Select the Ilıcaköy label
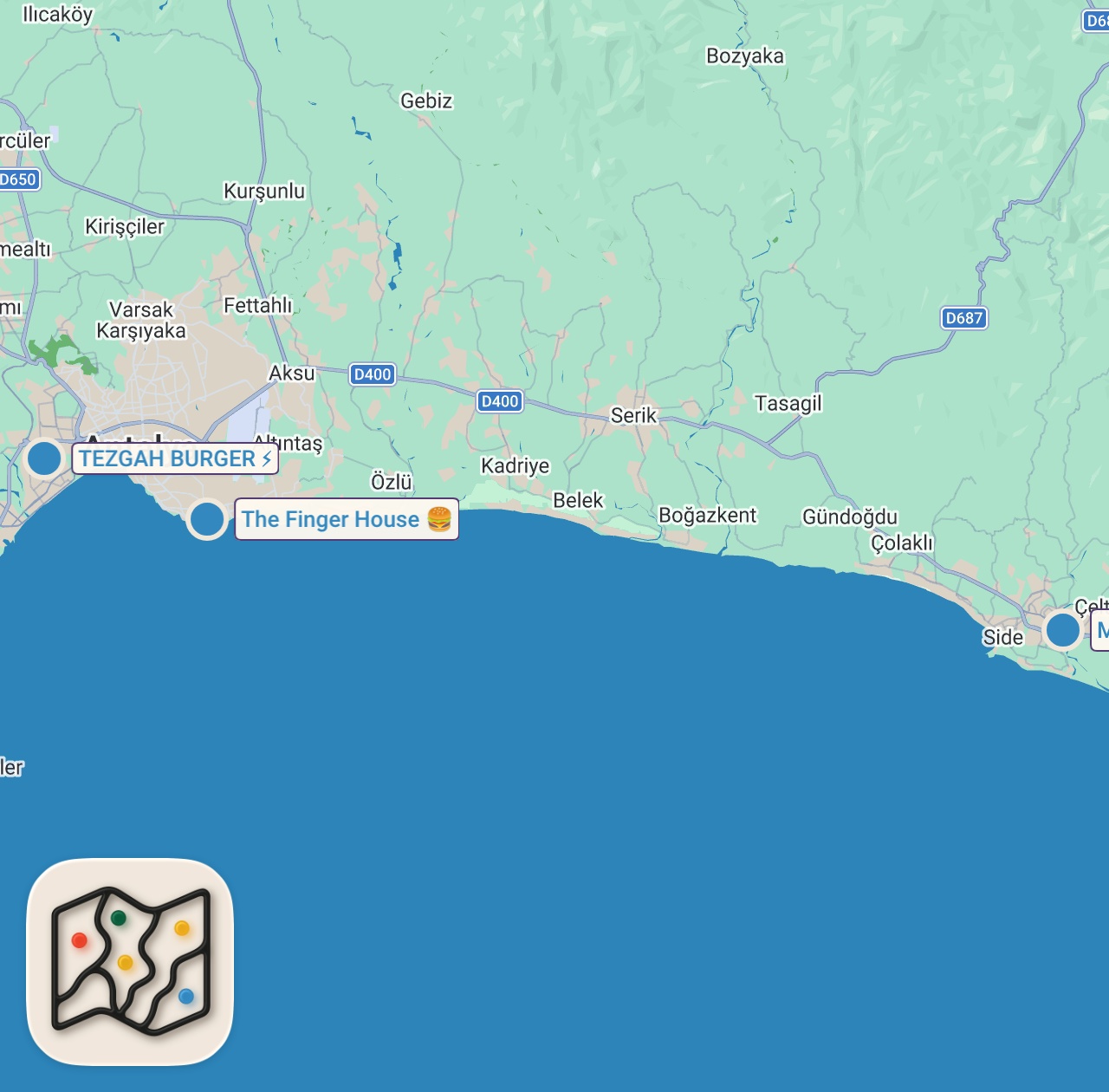The height and width of the screenshot is (1092, 1109). [x=57, y=15]
